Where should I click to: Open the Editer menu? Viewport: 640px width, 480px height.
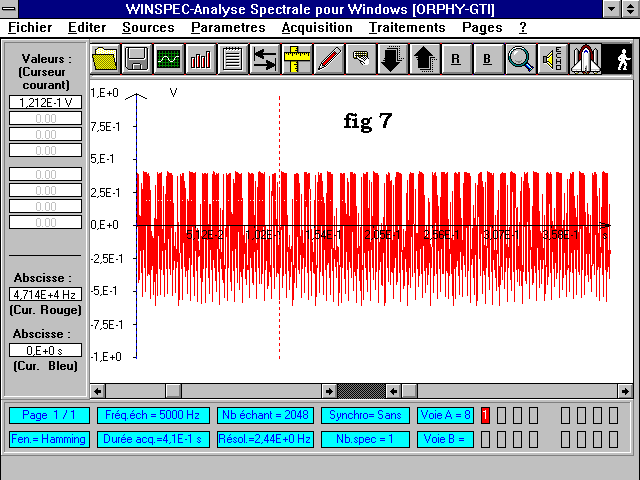click(x=87, y=27)
